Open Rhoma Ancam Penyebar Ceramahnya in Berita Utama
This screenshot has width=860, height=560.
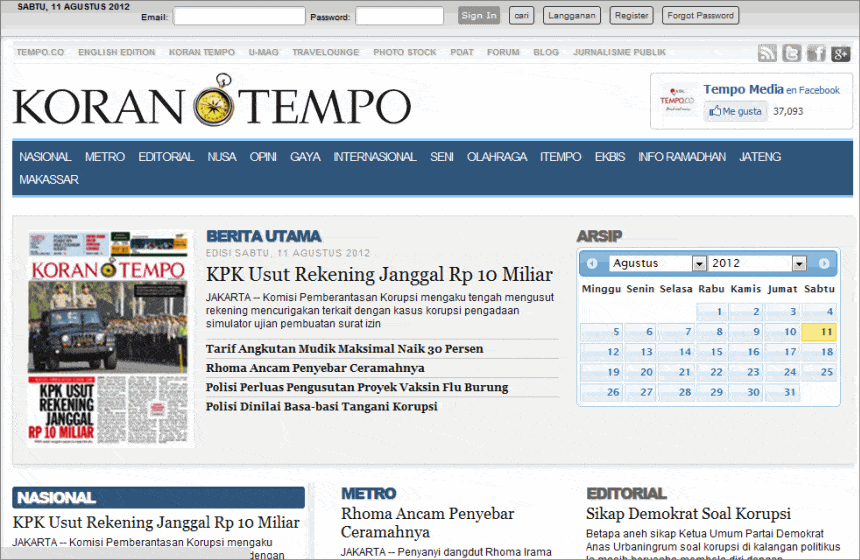click(315, 368)
